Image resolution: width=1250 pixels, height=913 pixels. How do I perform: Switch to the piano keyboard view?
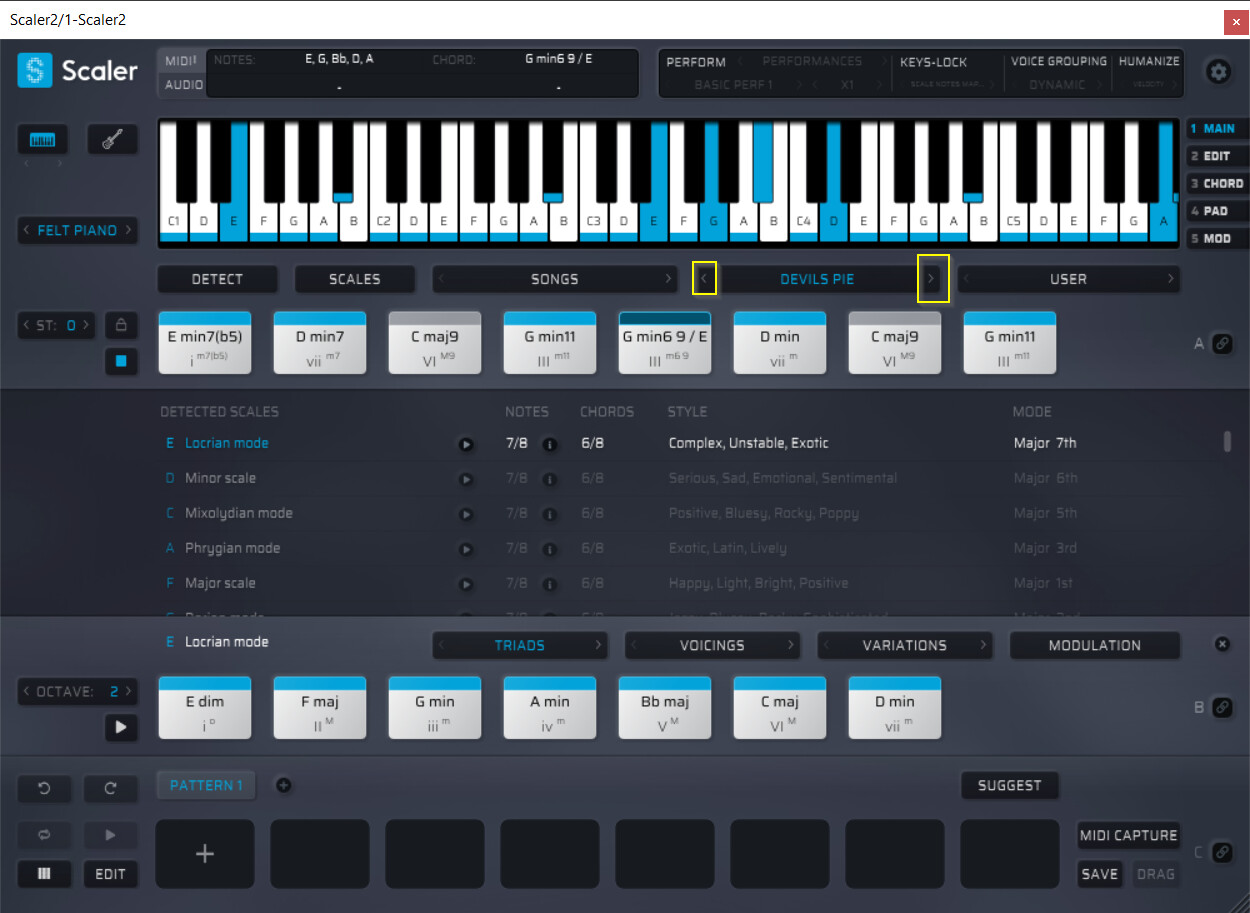[x=43, y=140]
